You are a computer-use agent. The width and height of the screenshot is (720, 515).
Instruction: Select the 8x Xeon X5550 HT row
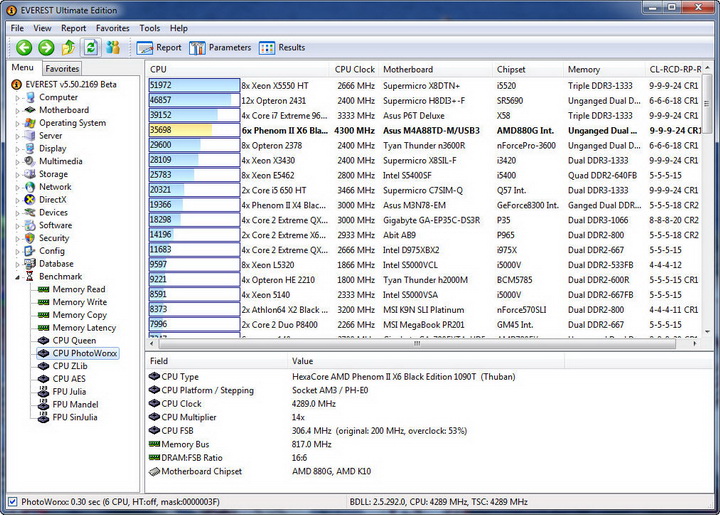coord(424,86)
